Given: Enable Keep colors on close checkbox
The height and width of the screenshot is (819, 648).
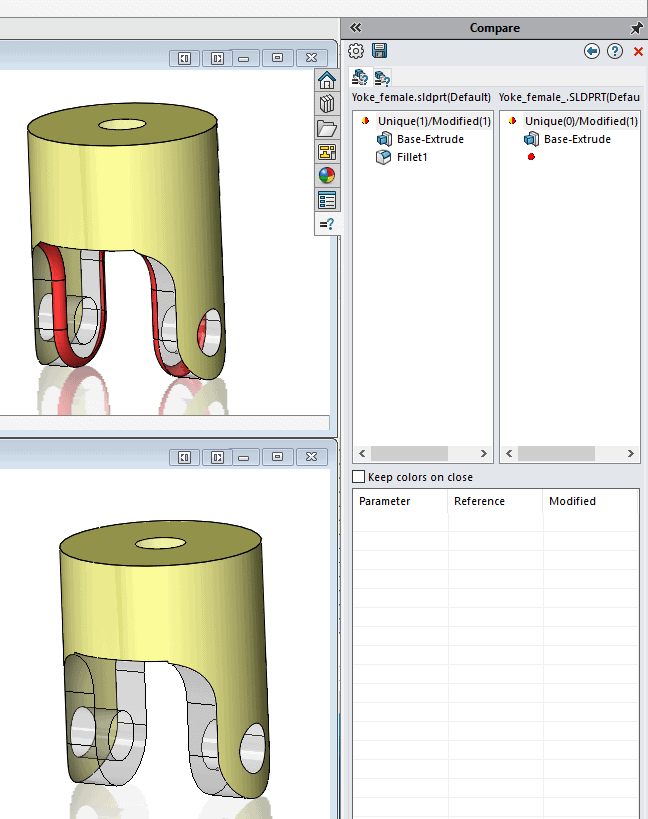Looking at the screenshot, I should click(359, 477).
